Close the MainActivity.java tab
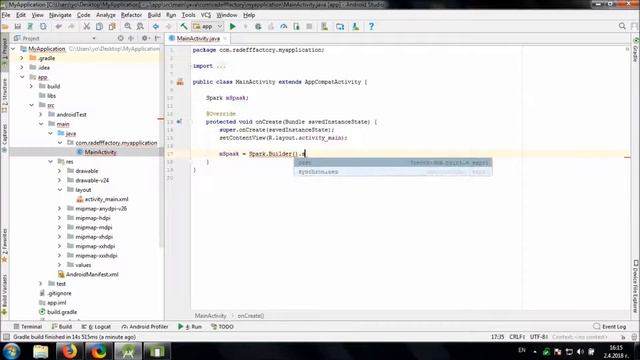640x360 pixels. [x=225, y=38]
